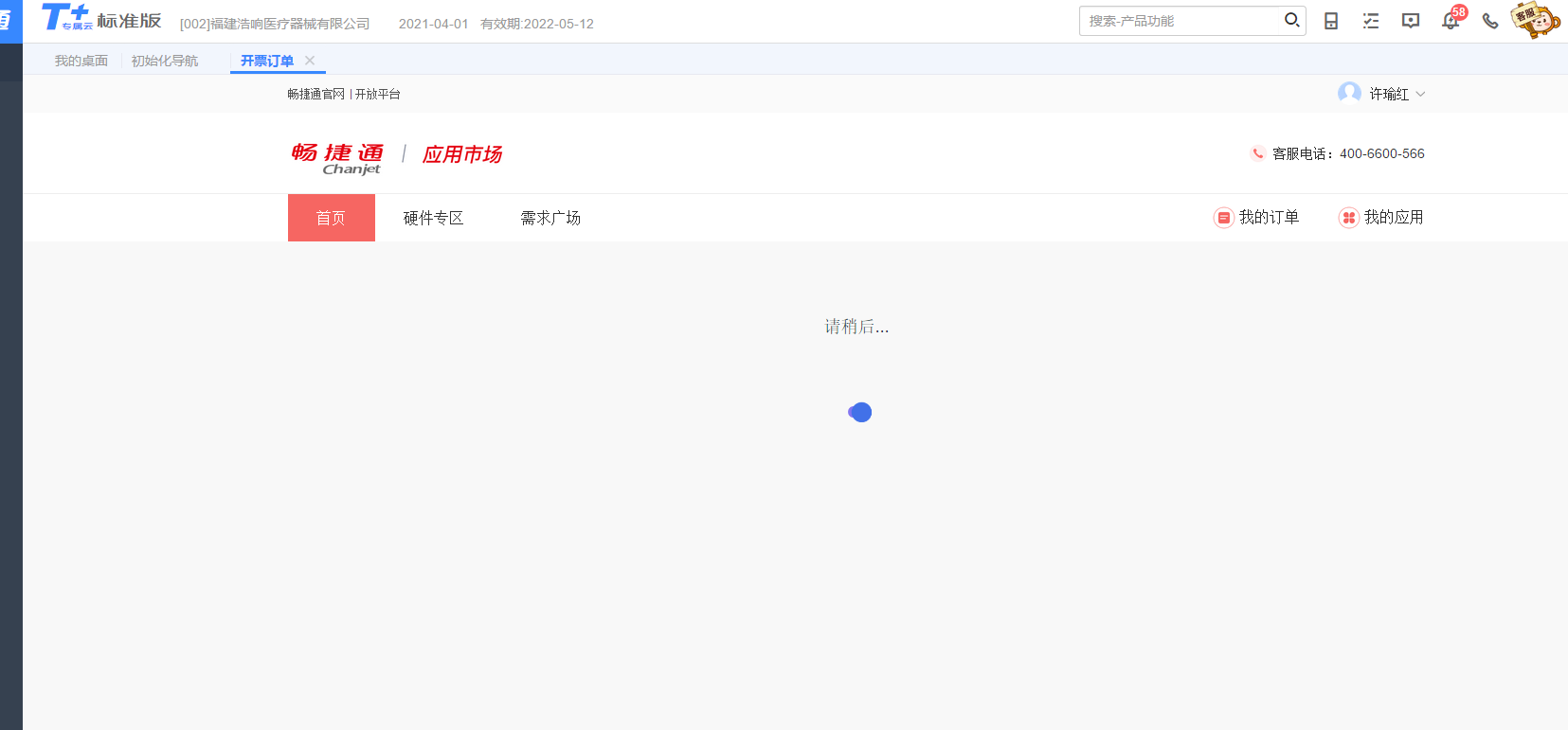Screen dimensions: 1568x730
Task: Open the notification bell with 58 badge
Action: coord(1452,19)
